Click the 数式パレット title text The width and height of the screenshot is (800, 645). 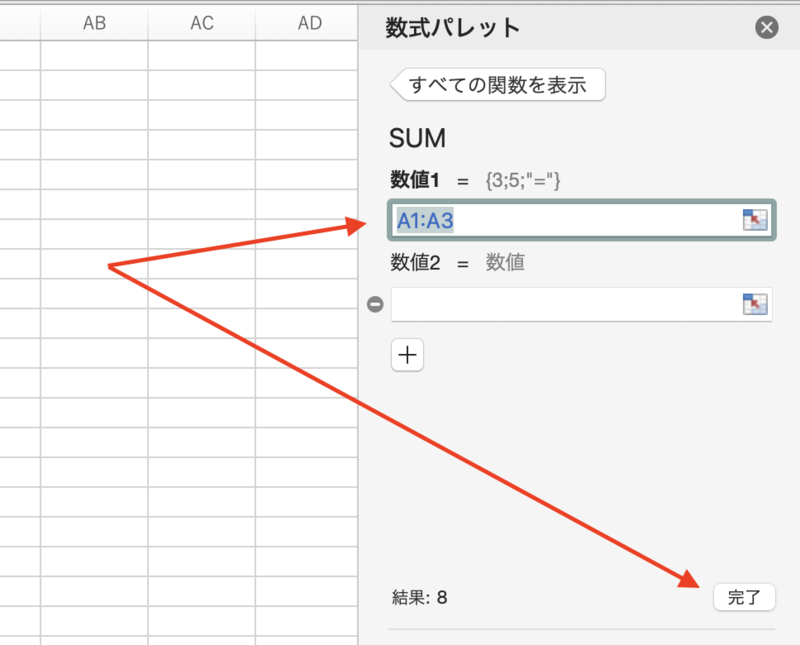click(453, 28)
